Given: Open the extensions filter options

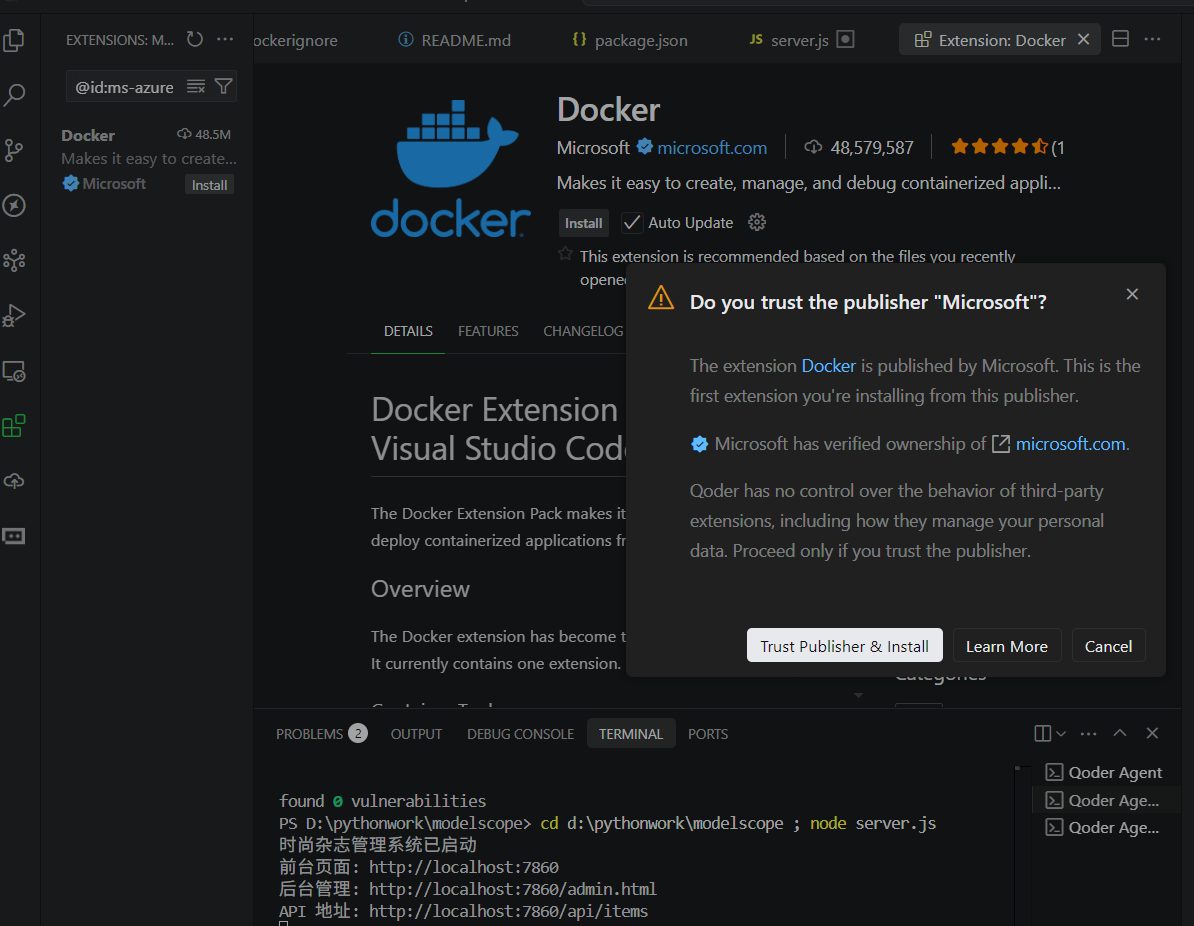Looking at the screenshot, I should pyautogui.click(x=223, y=87).
